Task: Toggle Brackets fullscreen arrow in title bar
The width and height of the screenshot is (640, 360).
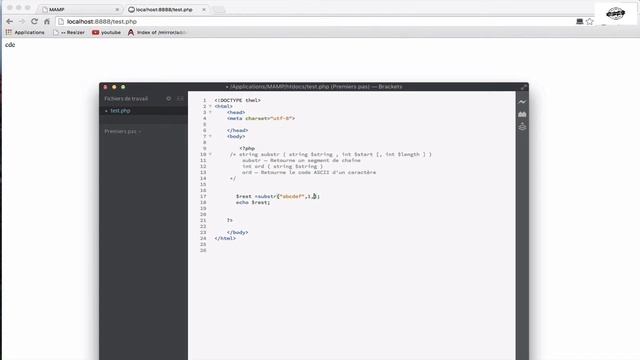Action: (523, 87)
